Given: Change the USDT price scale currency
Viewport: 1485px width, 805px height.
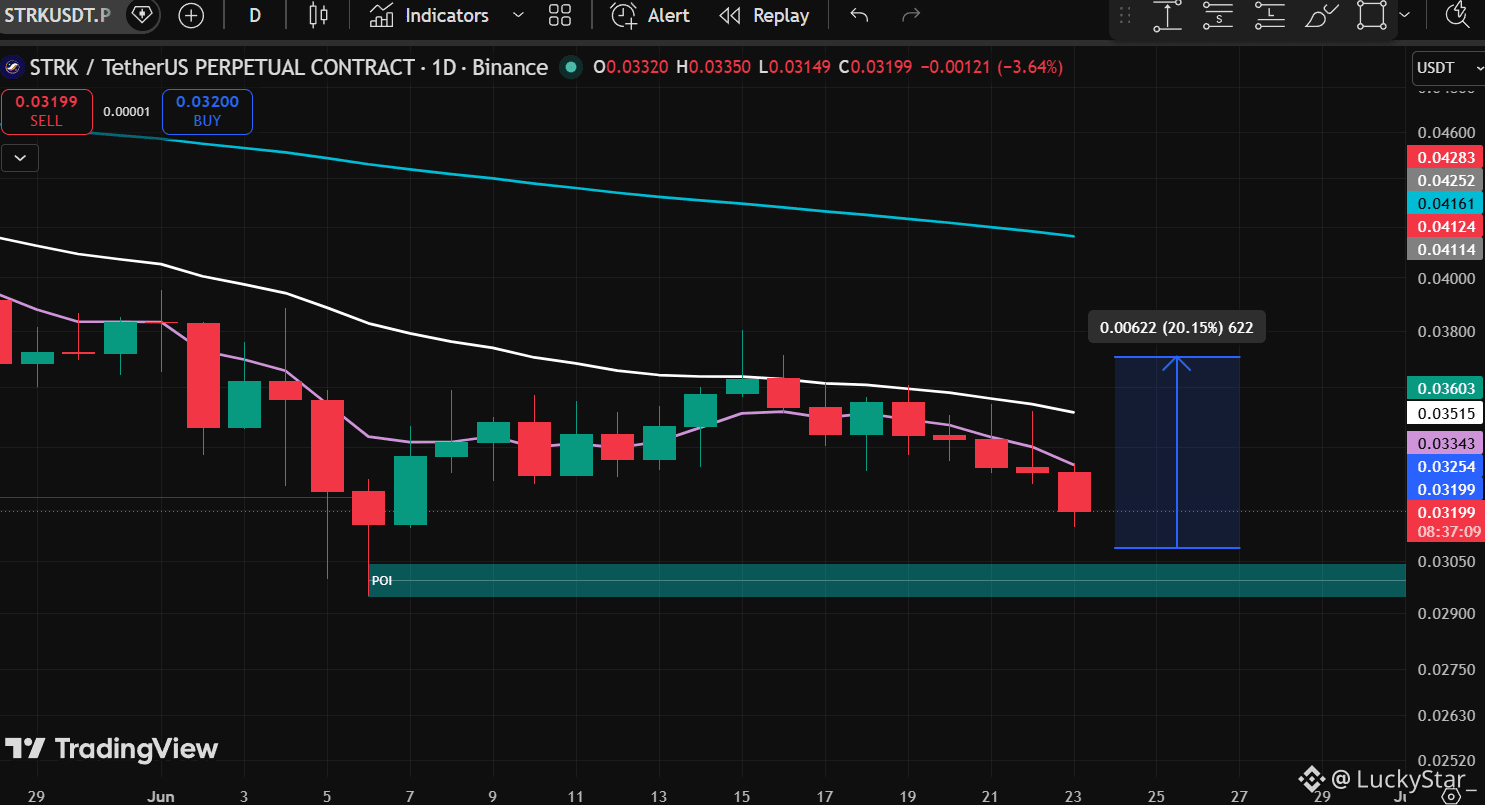Looking at the screenshot, I should click(x=1448, y=68).
